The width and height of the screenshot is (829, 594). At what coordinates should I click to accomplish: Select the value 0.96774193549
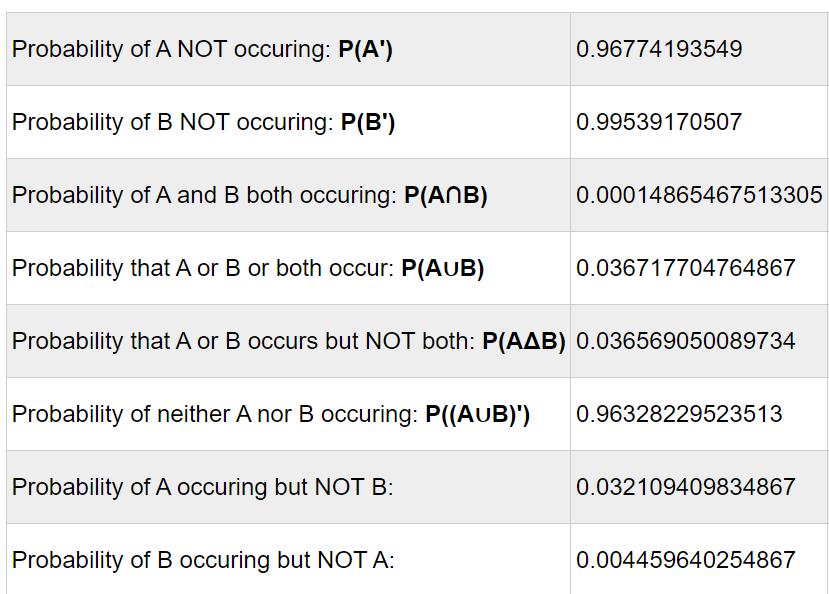659,49
